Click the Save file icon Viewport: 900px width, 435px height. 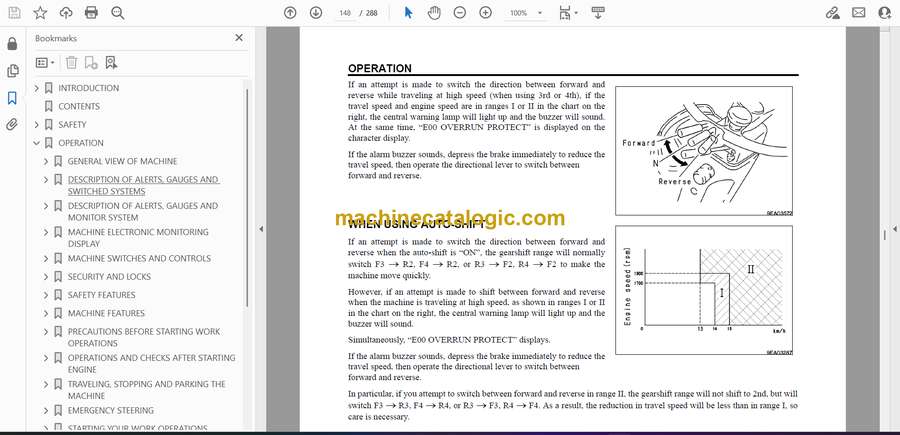pyautogui.click(x=14, y=13)
